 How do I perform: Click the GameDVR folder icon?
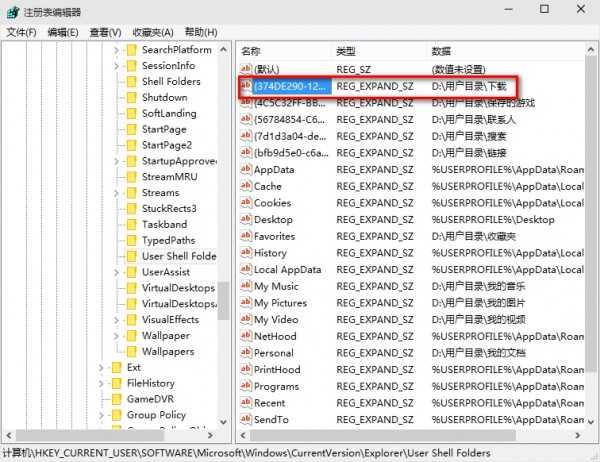(x=115, y=399)
